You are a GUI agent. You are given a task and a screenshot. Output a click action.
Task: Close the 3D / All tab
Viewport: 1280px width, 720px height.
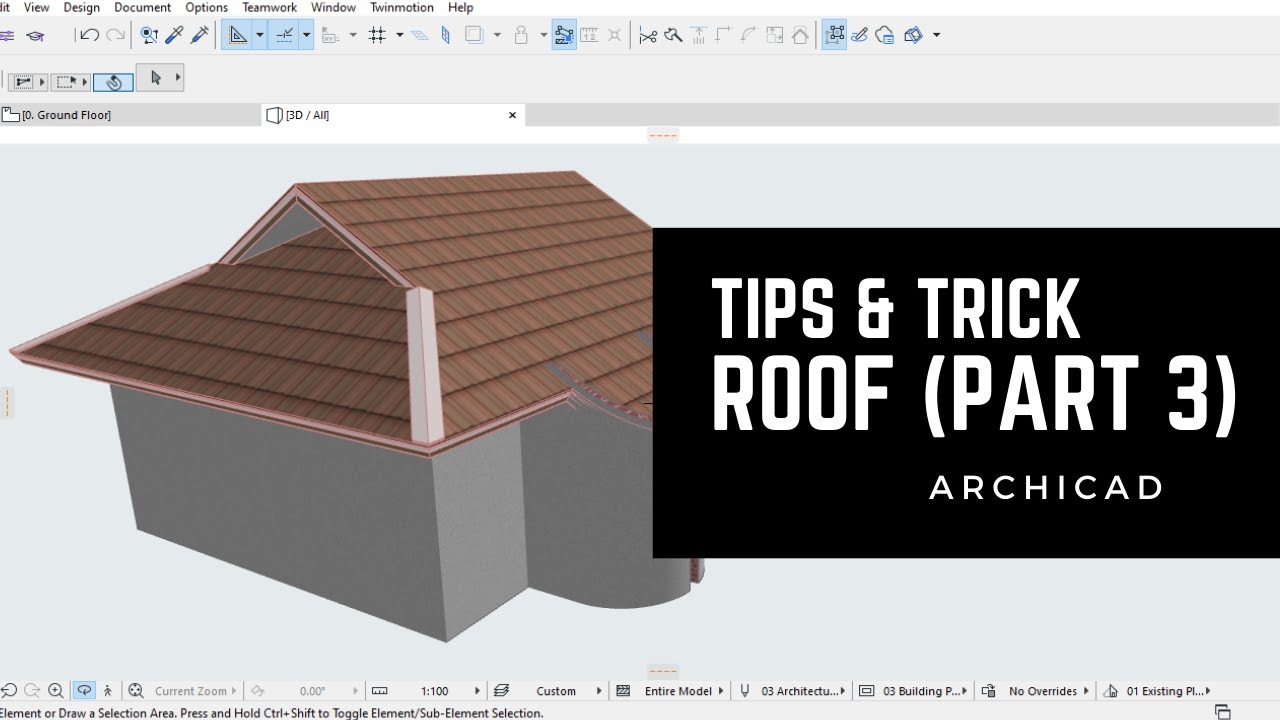click(513, 115)
